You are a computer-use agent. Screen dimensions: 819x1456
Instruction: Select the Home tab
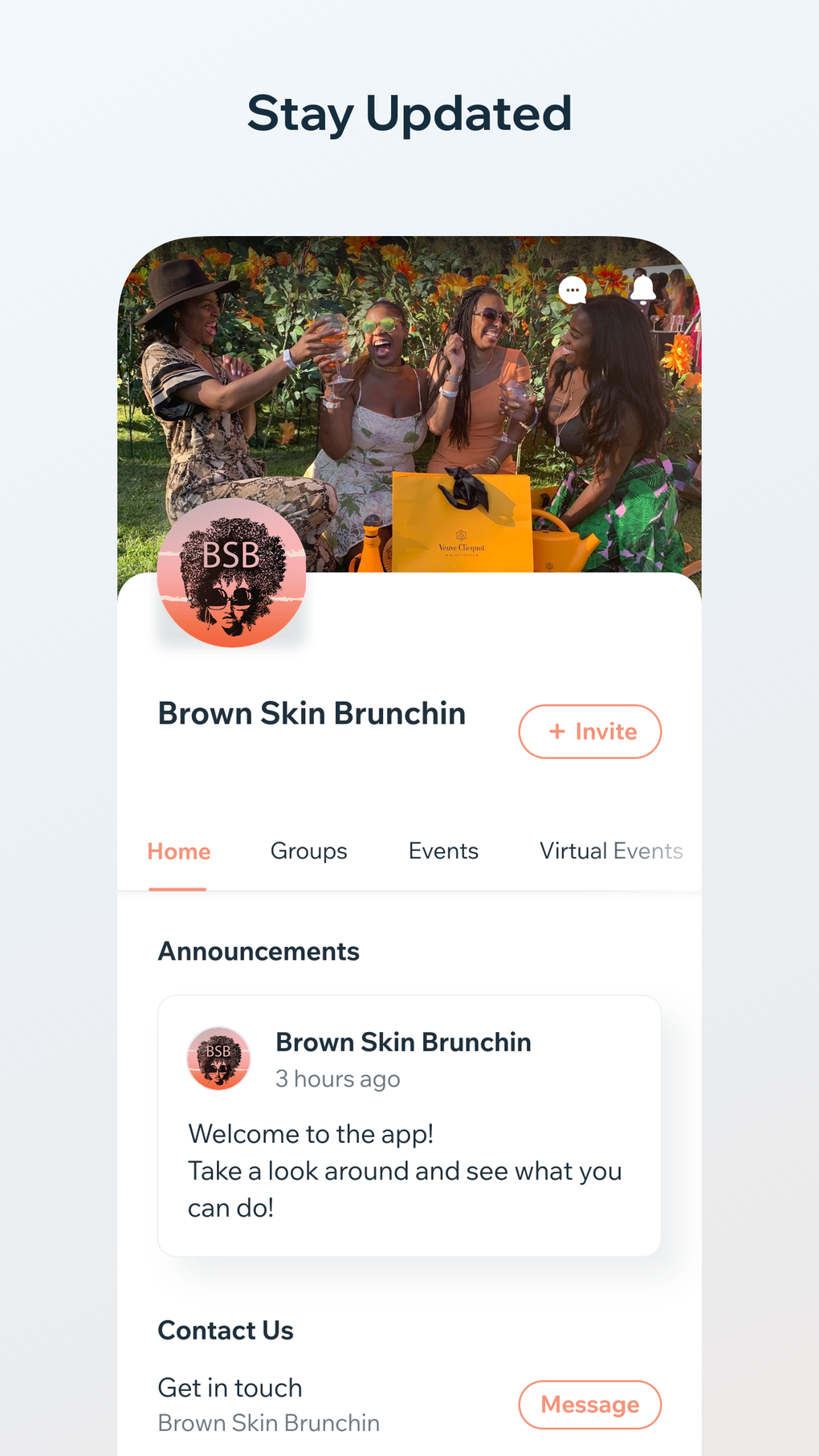(x=179, y=851)
